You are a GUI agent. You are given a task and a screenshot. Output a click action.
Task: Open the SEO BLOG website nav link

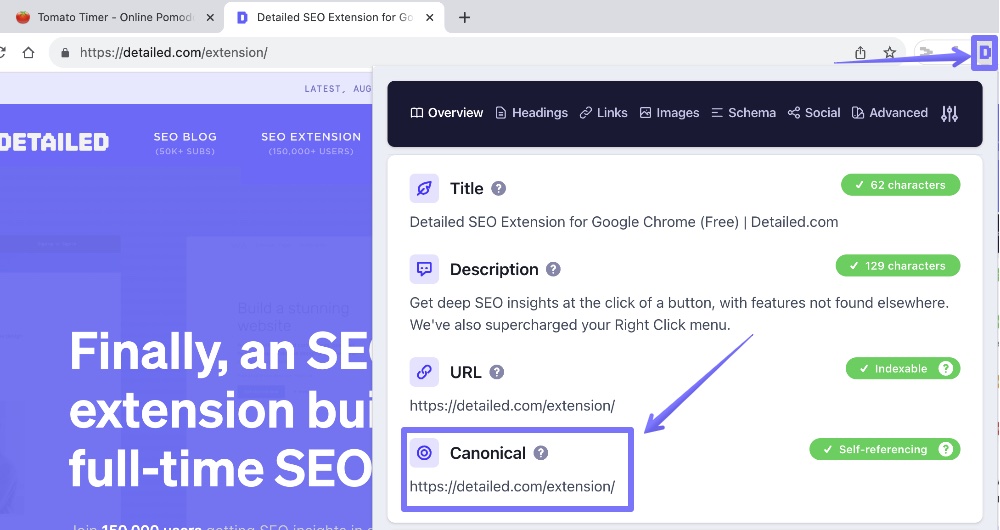[185, 143]
